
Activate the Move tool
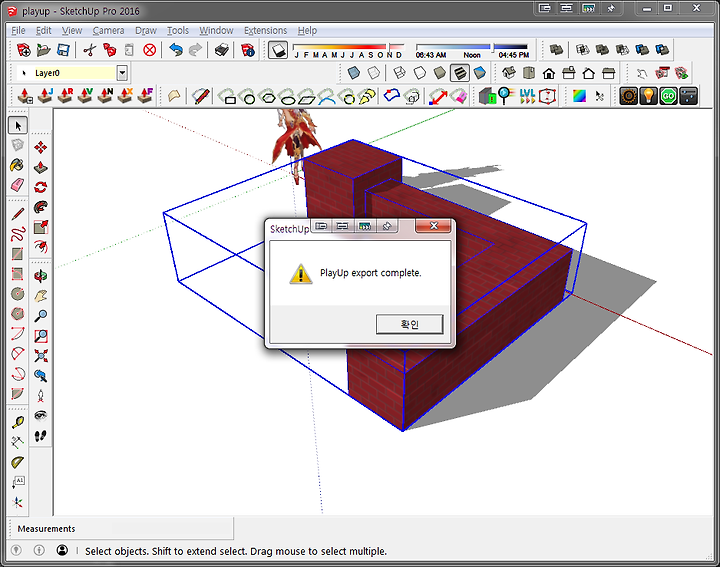click(x=41, y=147)
